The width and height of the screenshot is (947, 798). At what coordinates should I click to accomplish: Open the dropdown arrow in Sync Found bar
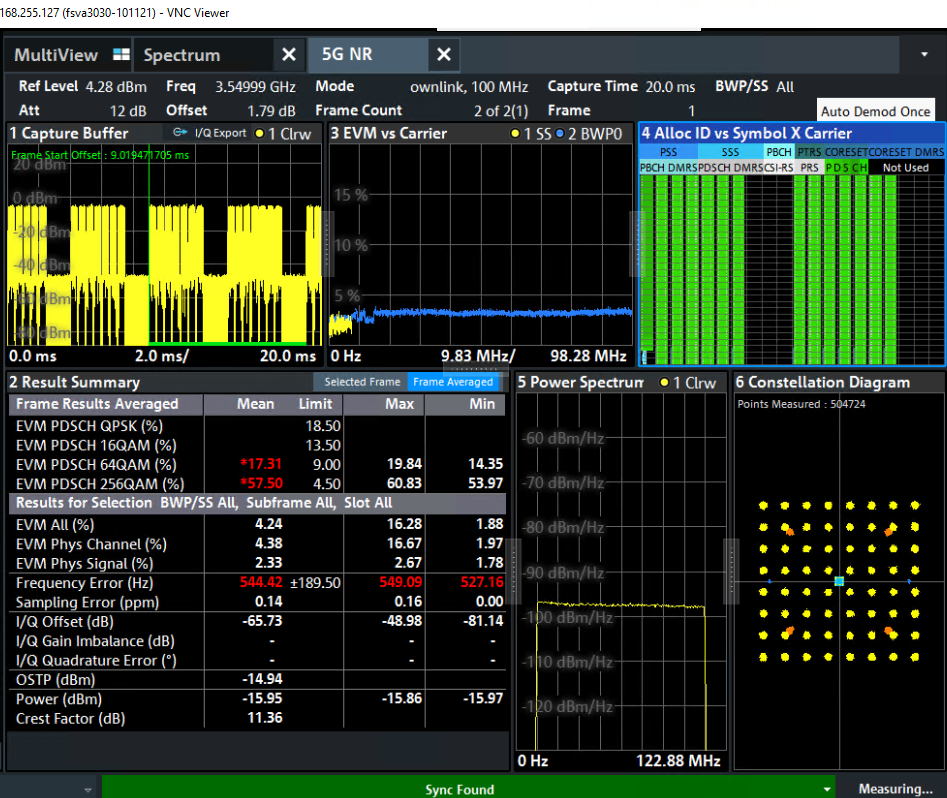click(826, 789)
